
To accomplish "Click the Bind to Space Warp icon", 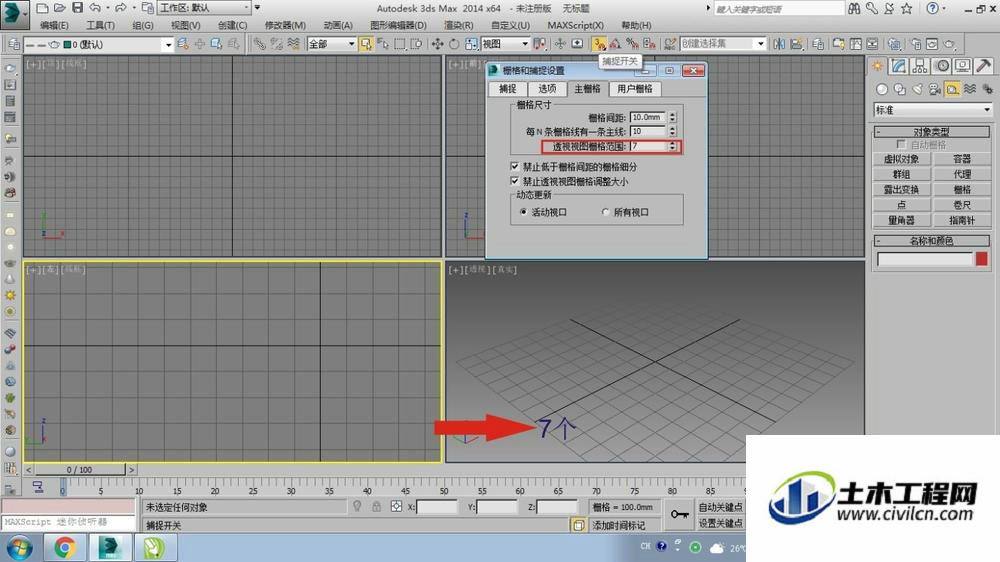I will tap(294, 44).
